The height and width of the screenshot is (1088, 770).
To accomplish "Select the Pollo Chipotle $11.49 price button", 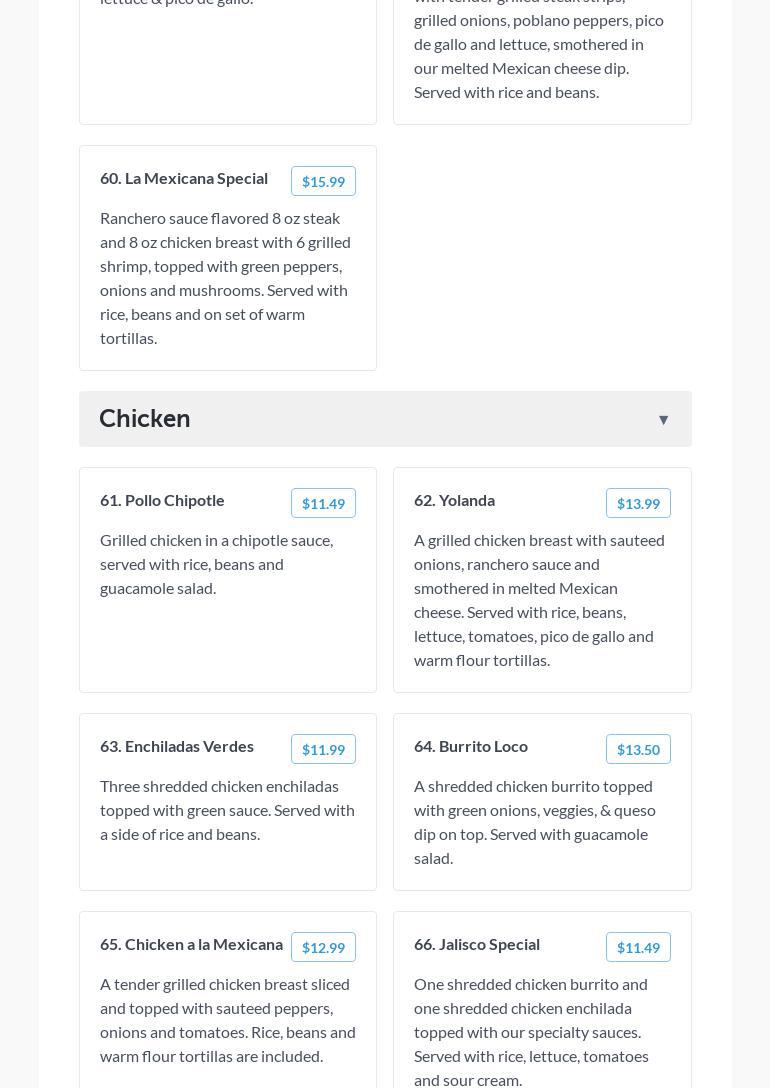I will (323, 503).
